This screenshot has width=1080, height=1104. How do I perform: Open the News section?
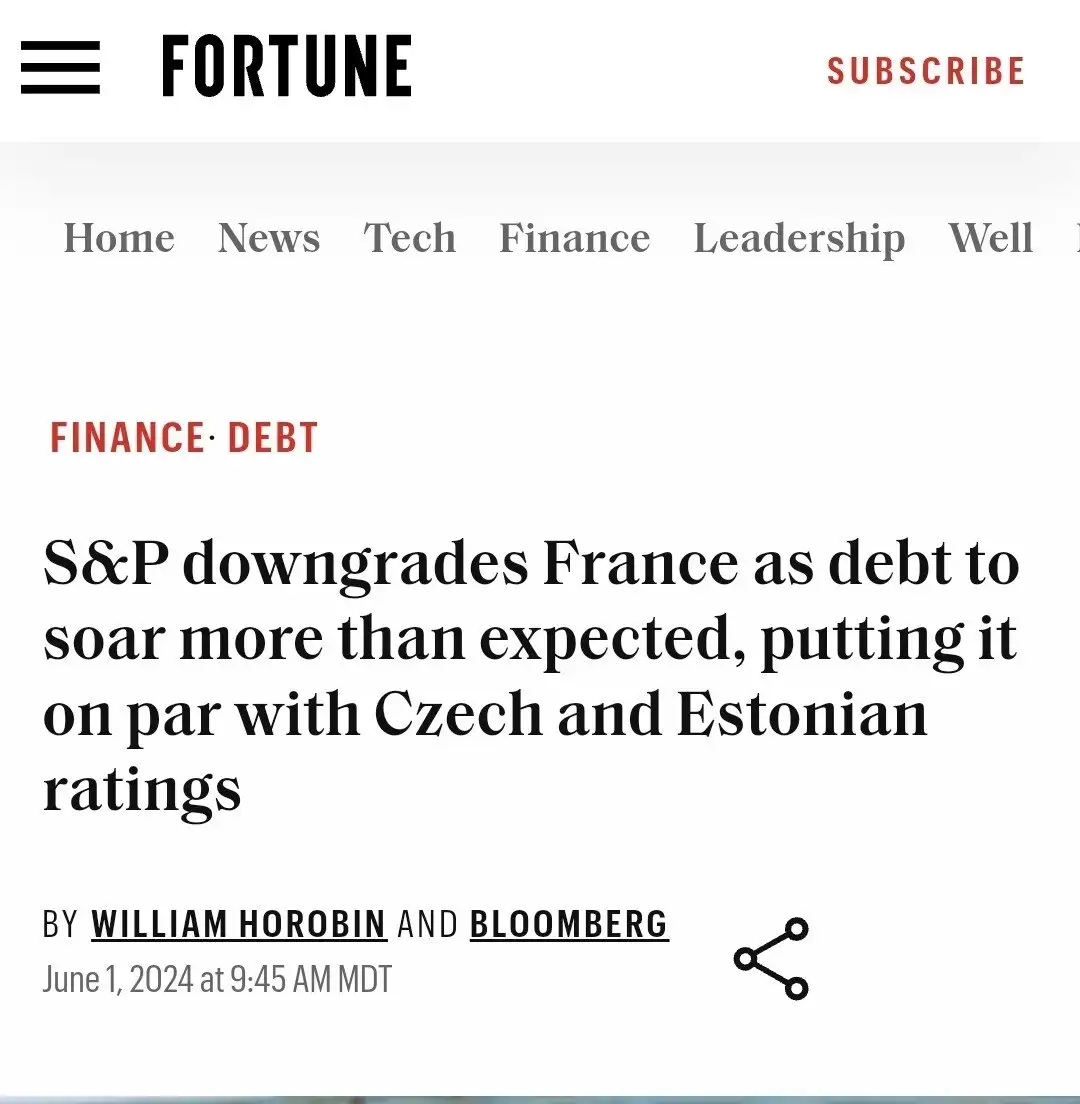click(268, 237)
